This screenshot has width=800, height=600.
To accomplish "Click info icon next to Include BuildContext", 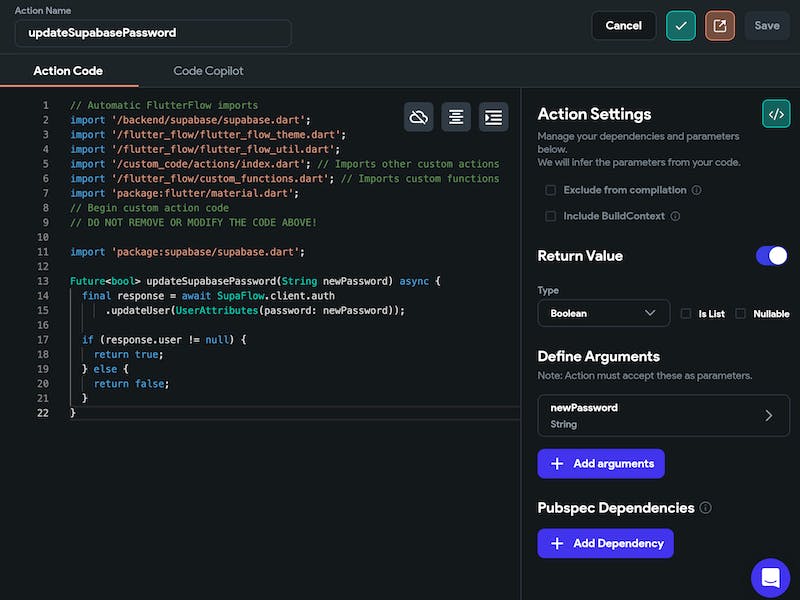I will tap(675, 216).
